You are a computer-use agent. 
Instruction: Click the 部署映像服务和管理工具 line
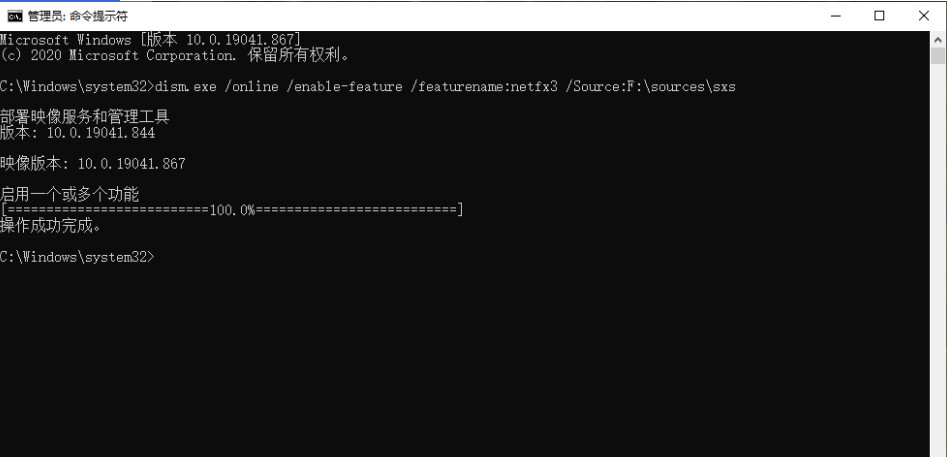pos(85,117)
